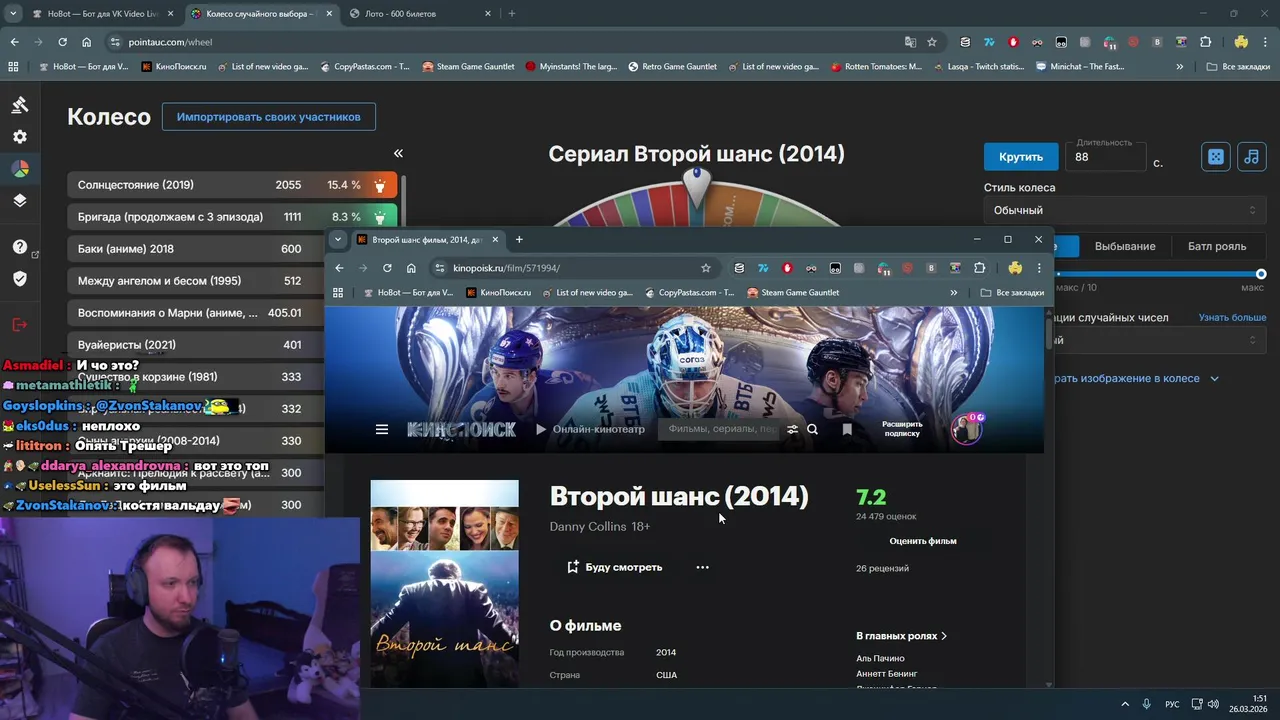Click the Второй шанс movie poster

444,583
